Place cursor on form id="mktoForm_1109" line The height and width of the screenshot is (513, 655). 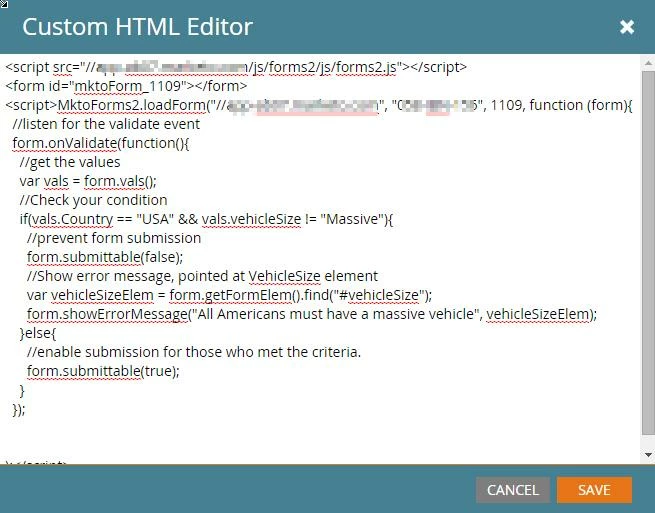(126, 86)
